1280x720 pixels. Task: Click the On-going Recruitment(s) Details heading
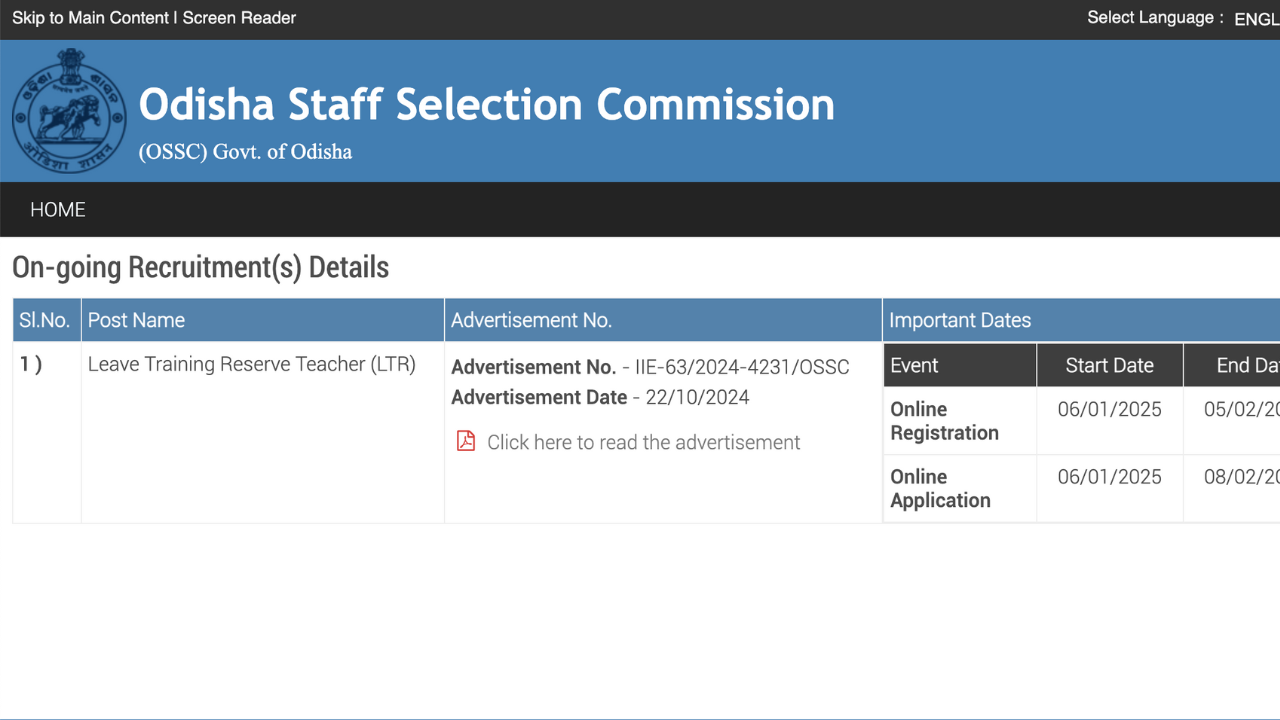[x=200, y=267]
